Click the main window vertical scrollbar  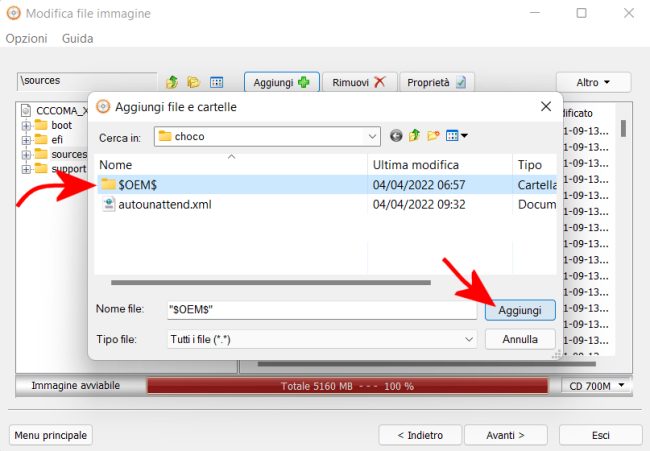(623, 128)
